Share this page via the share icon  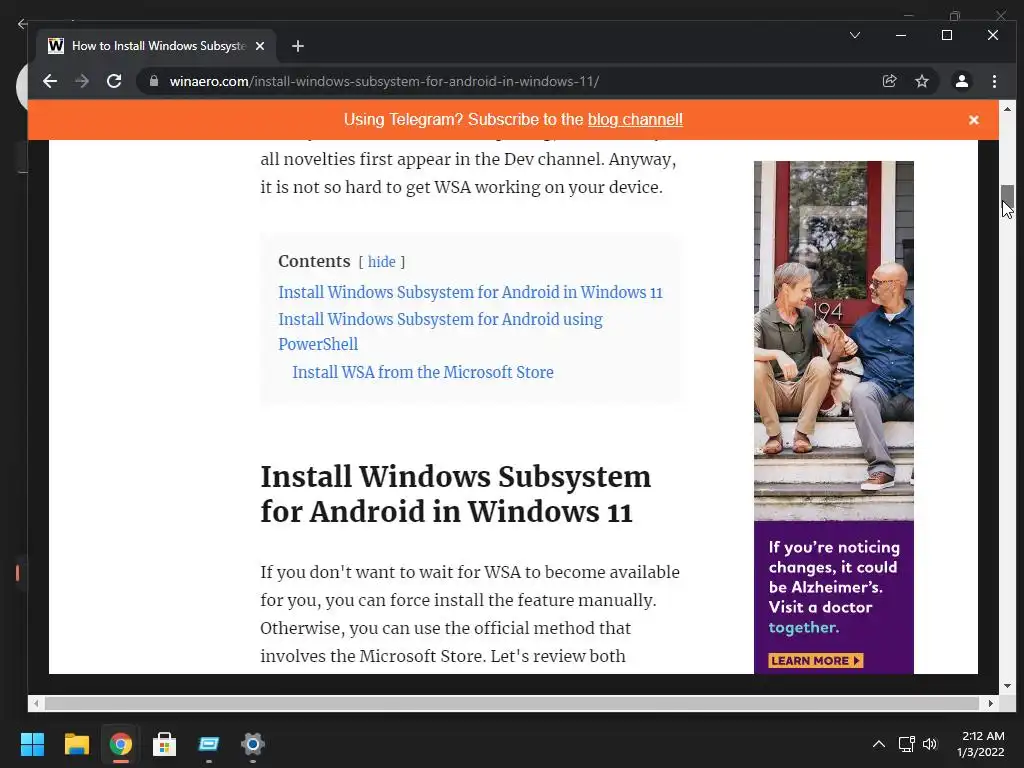tap(889, 81)
